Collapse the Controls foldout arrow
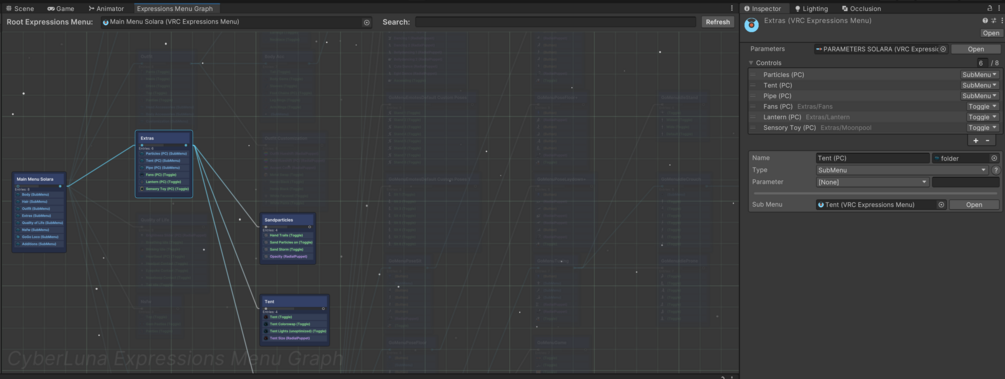1005x379 pixels. tap(751, 63)
